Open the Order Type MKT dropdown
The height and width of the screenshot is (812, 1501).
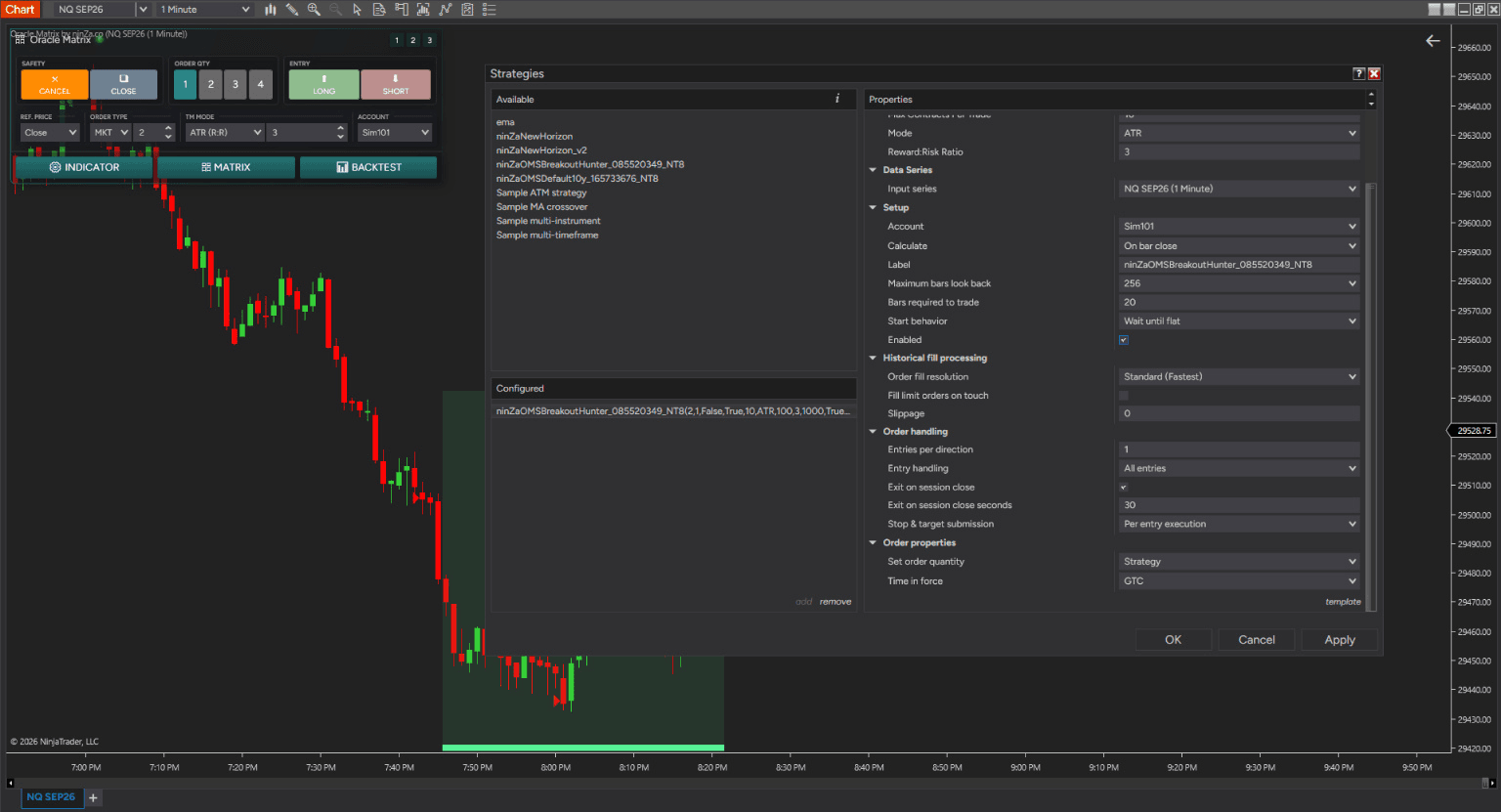coord(110,132)
